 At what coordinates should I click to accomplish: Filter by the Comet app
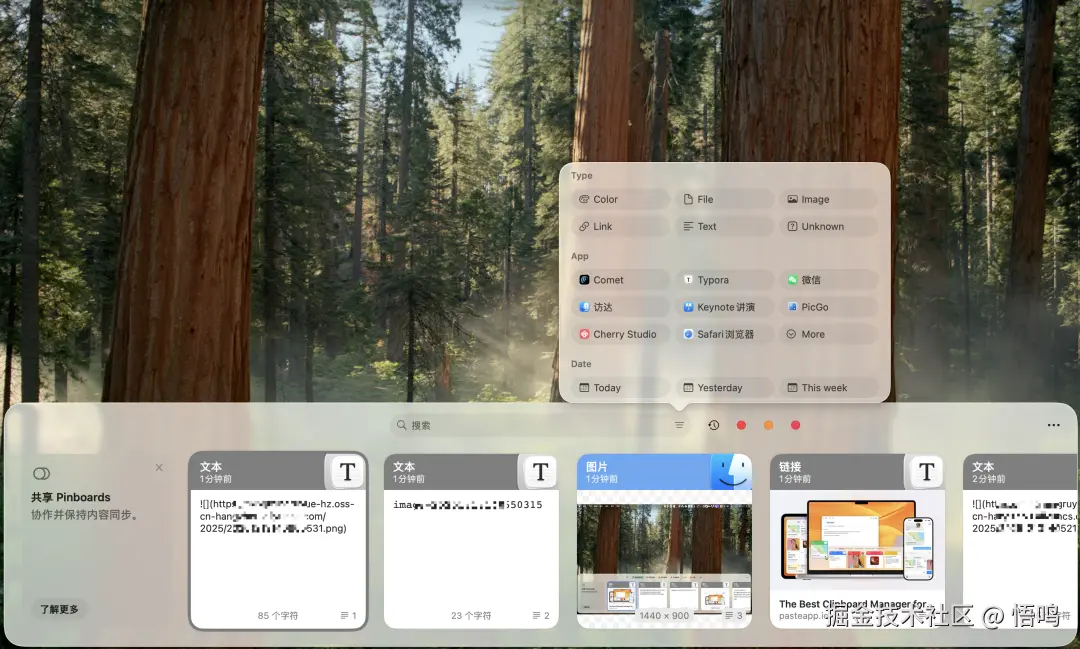point(621,280)
